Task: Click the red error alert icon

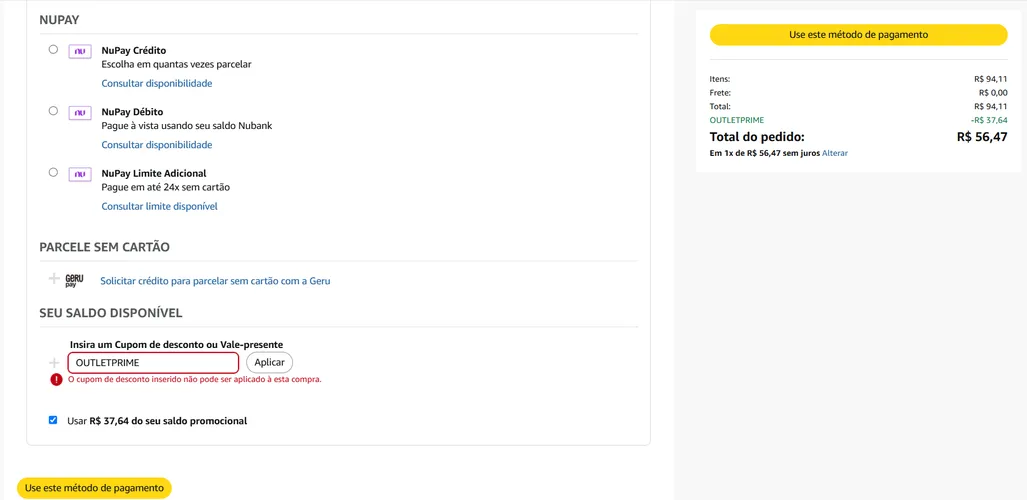Action: pyautogui.click(x=56, y=379)
